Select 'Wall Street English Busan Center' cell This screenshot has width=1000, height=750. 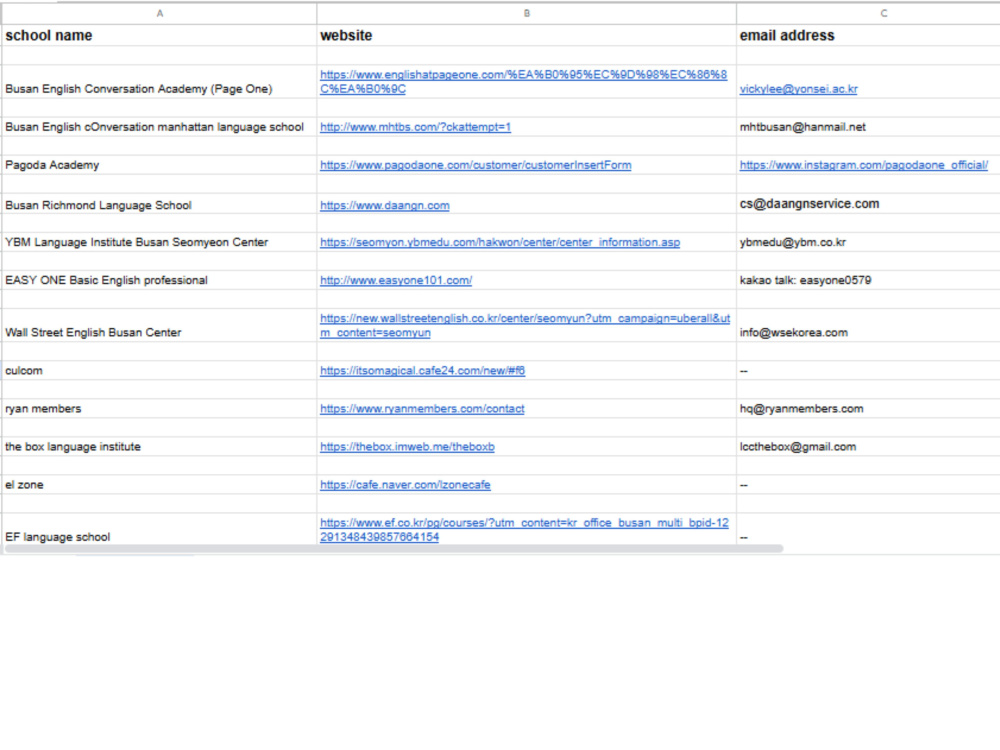point(159,325)
